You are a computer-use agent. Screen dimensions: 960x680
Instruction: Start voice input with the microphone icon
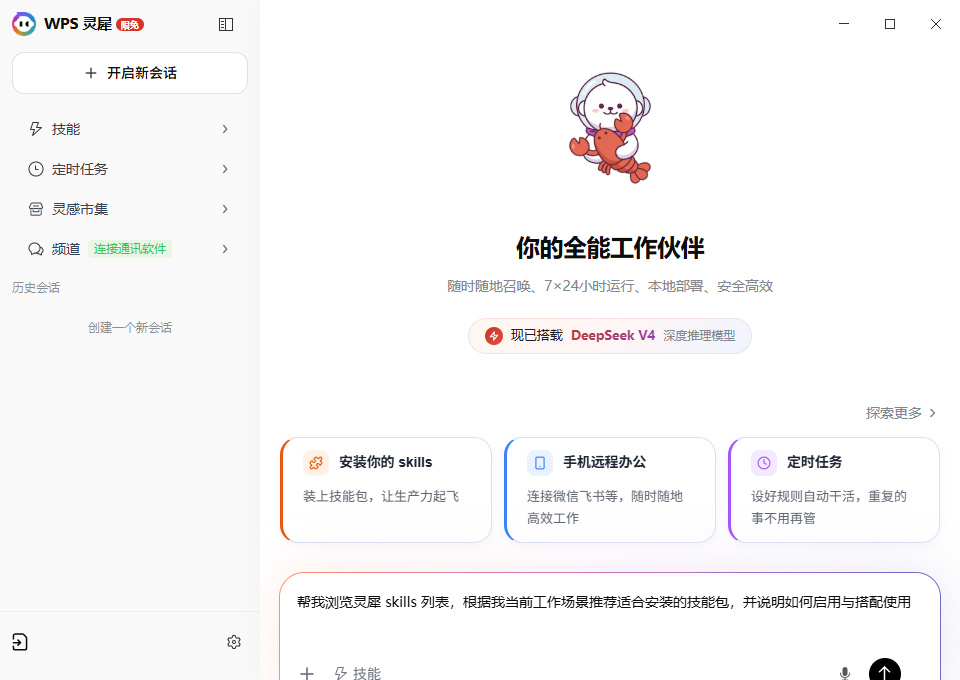tap(845, 673)
